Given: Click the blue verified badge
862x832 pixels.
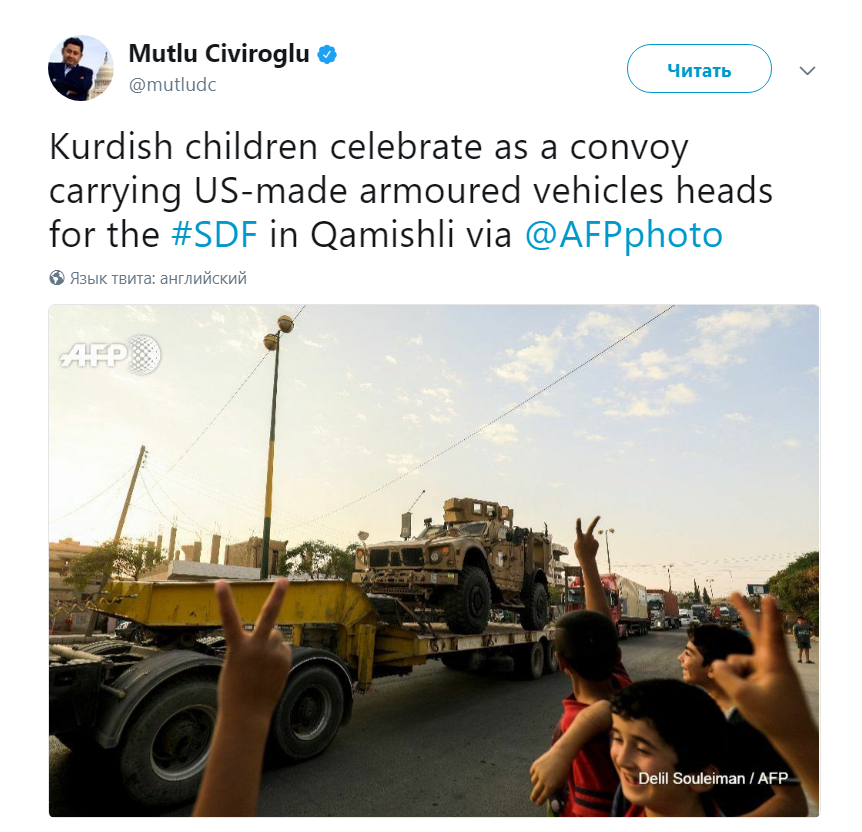Looking at the screenshot, I should pos(328,54).
